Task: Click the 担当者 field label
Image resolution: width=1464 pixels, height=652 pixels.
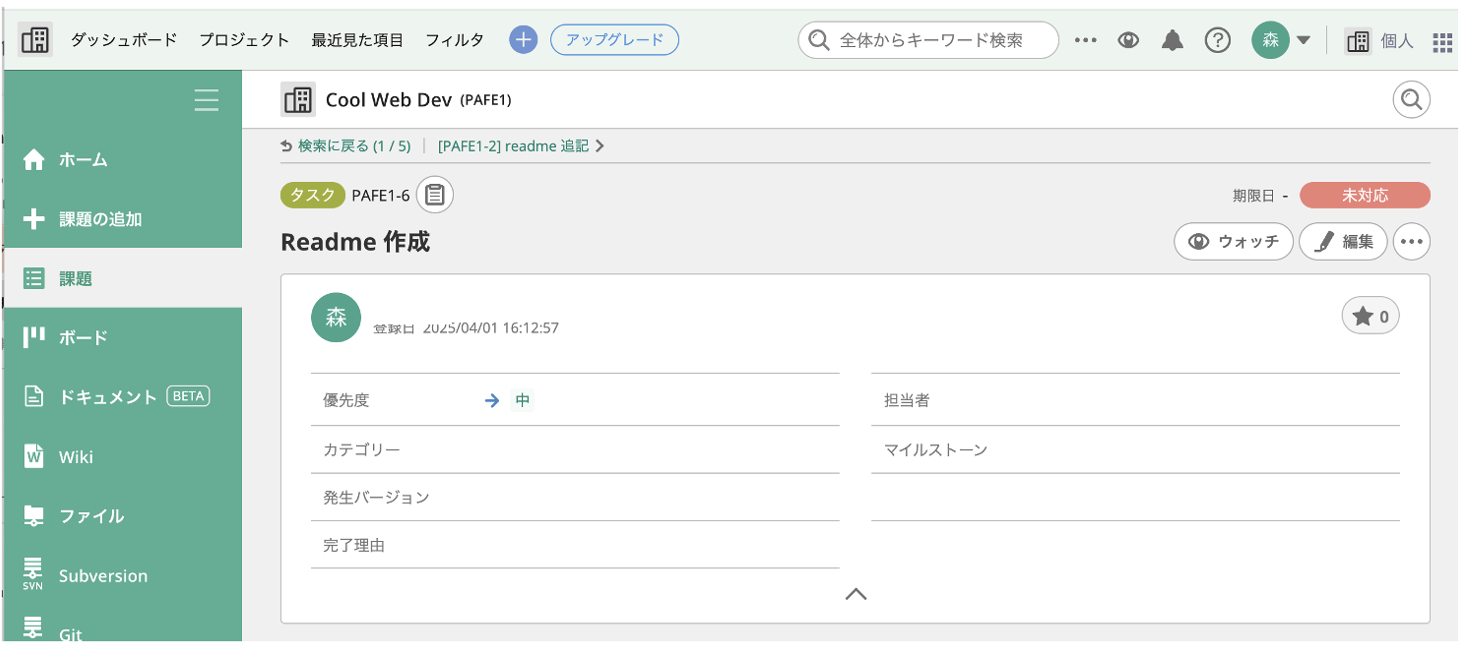Action: pos(907,400)
